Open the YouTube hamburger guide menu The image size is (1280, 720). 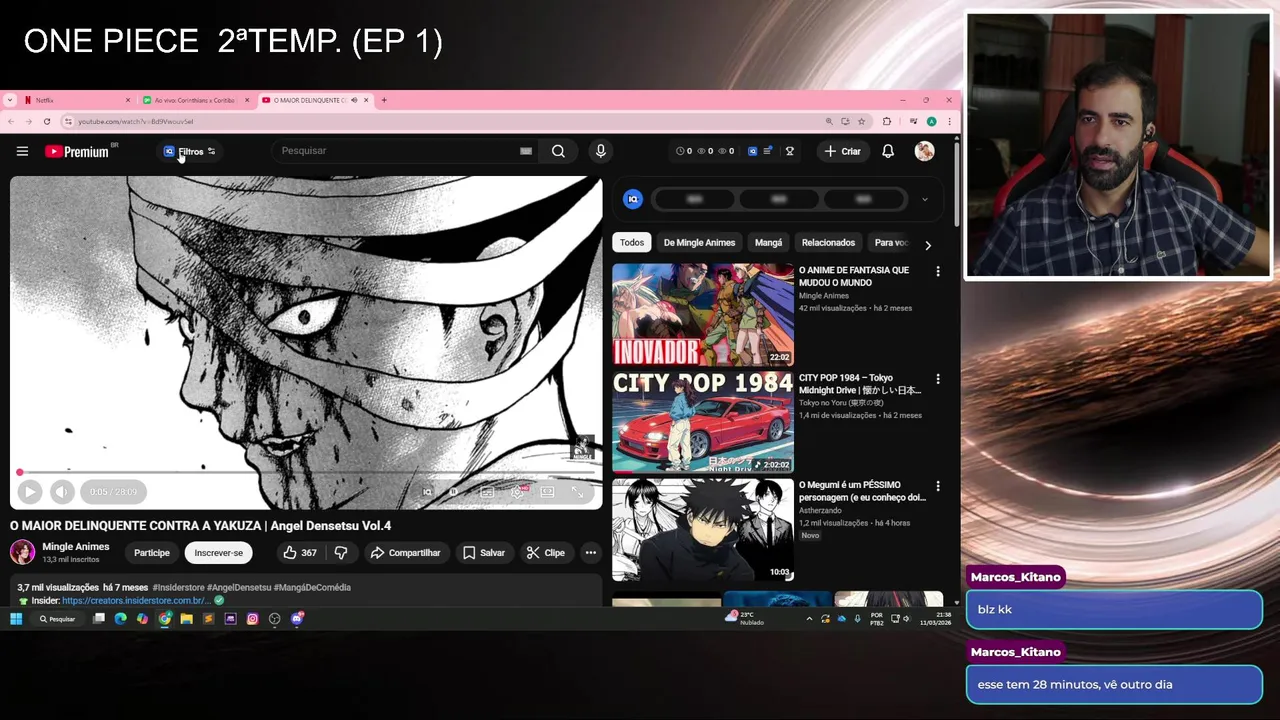(x=22, y=151)
